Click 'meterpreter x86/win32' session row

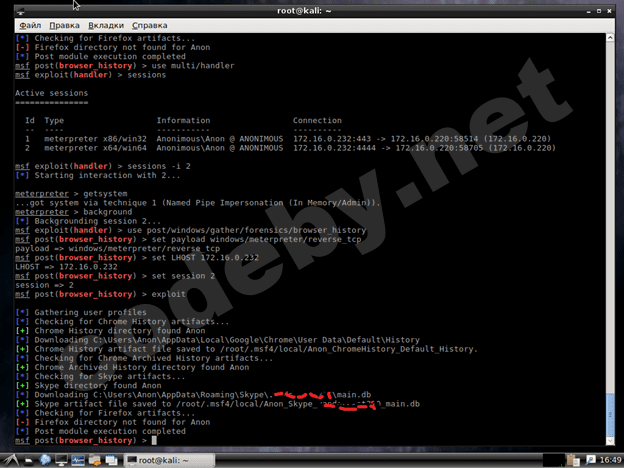point(290,139)
